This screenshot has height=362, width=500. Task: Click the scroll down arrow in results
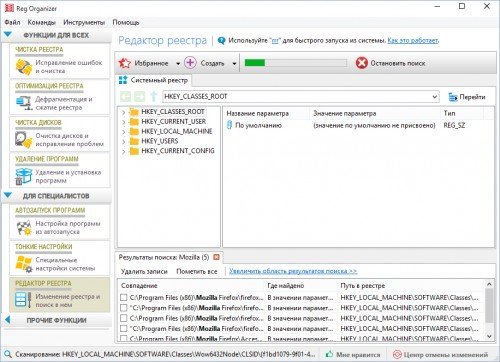tap(489, 336)
